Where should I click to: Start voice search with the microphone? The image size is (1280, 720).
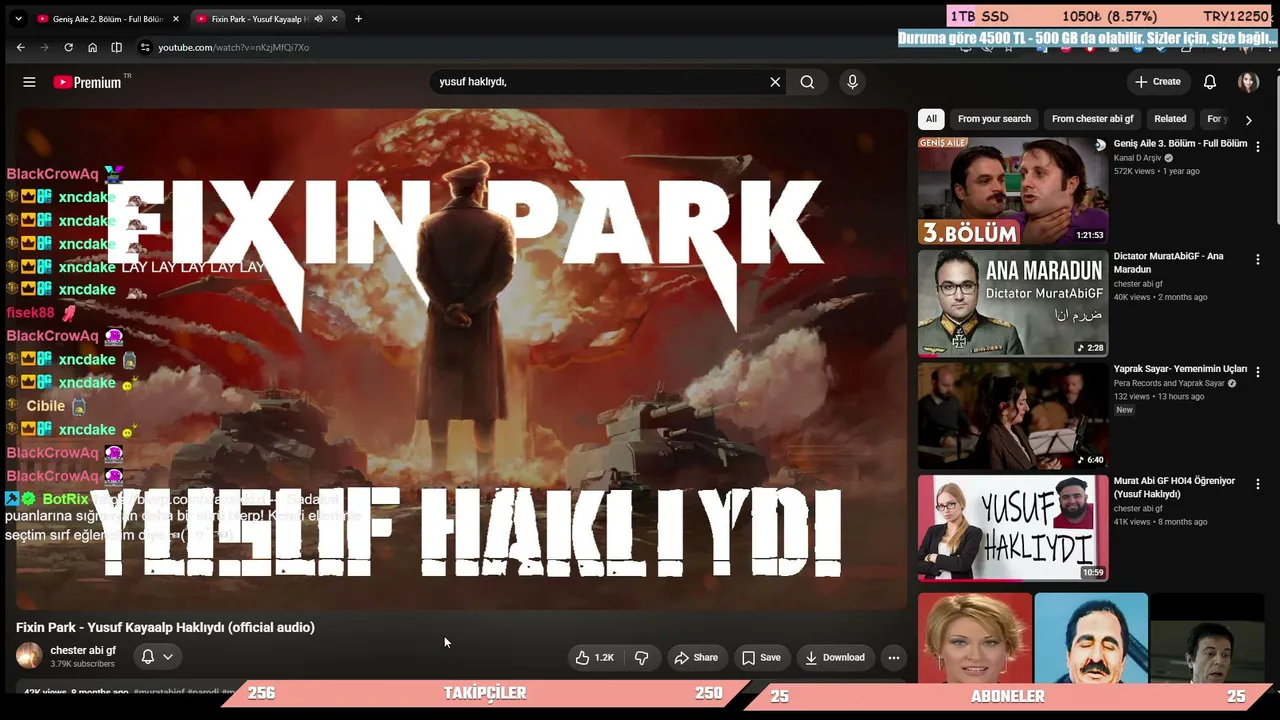pyautogui.click(x=852, y=82)
